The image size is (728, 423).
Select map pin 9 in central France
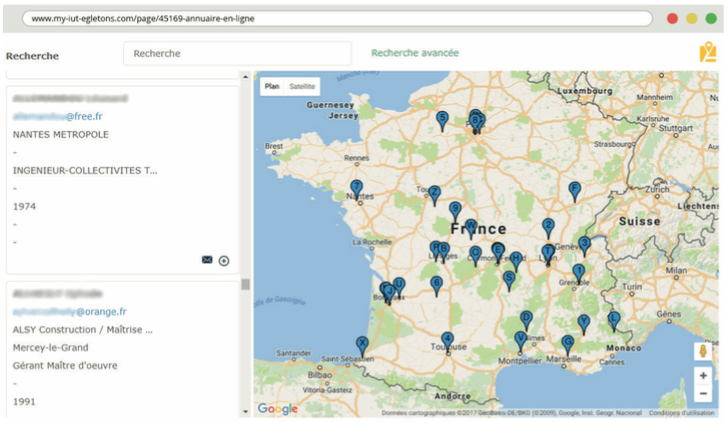tap(455, 210)
